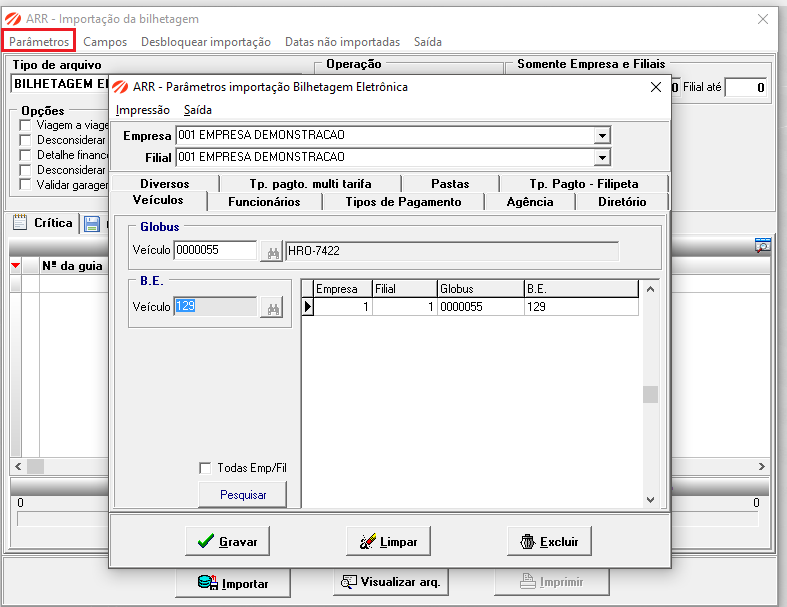Check the first Desconsiderar checkbox under Viagem a viagem
Viewport: 787px width, 607px height.
(25, 140)
